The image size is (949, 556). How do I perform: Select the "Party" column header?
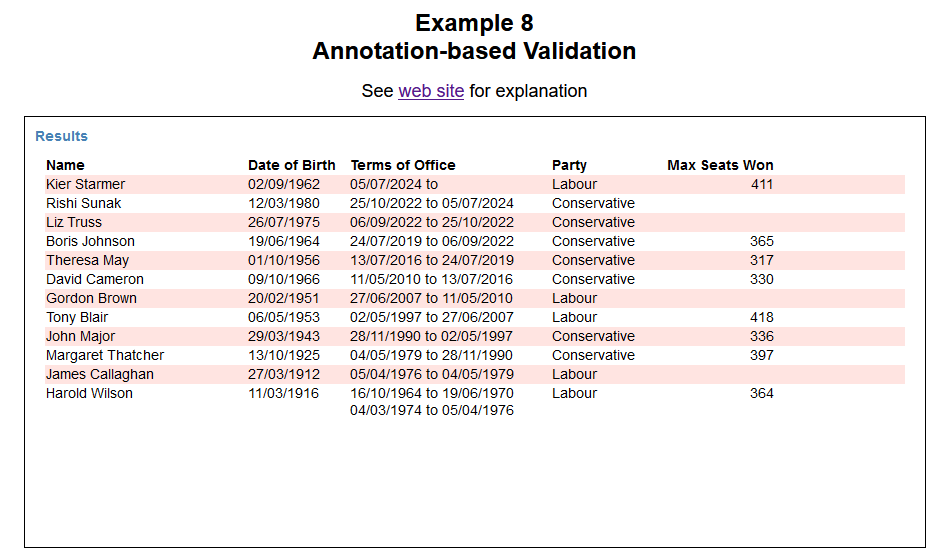click(x=569, y=165)
